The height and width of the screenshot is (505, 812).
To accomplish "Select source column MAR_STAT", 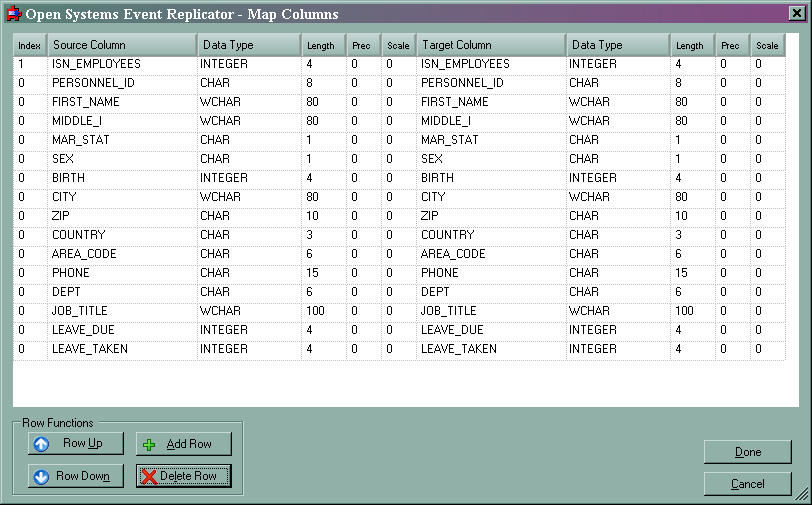I will (122, 140).
